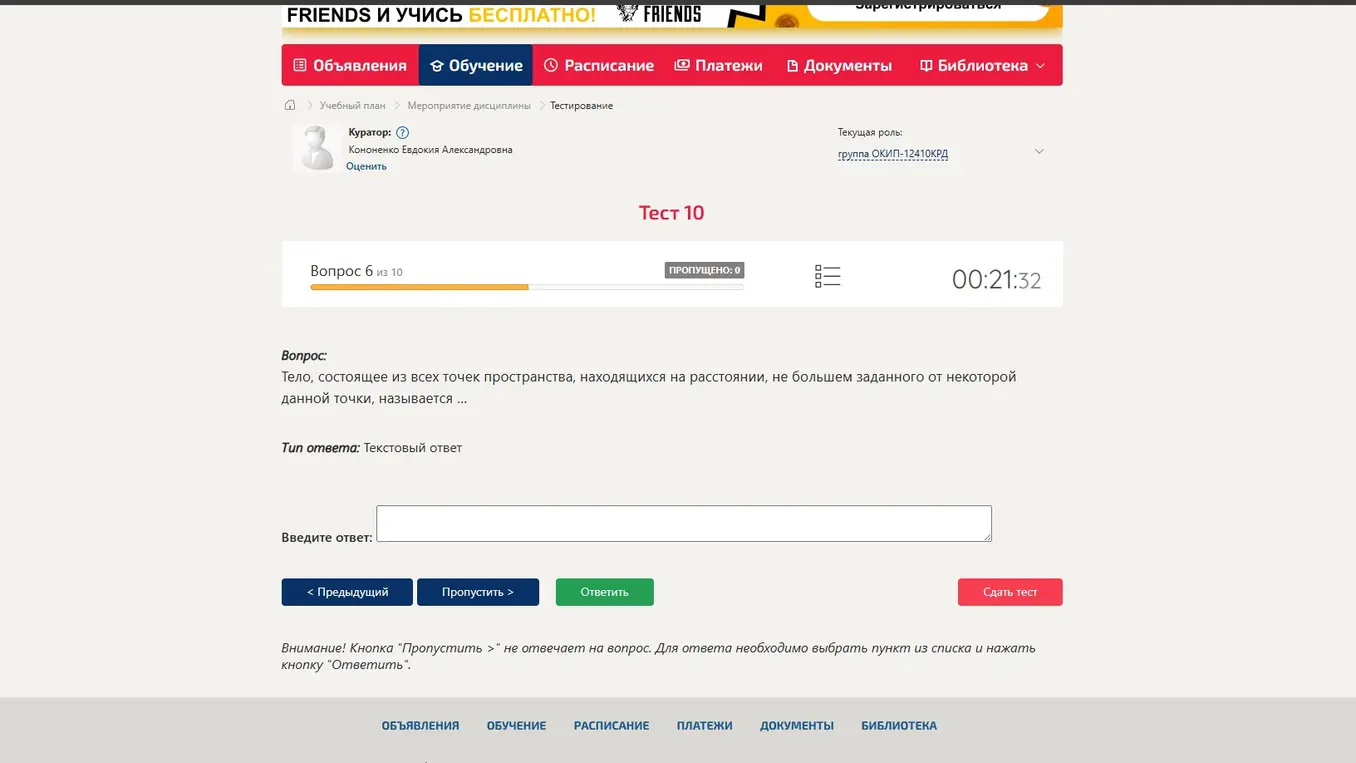Skip question with Пропустить button
The height and width of the screenshot is (763, 1356).
point(478,592)
